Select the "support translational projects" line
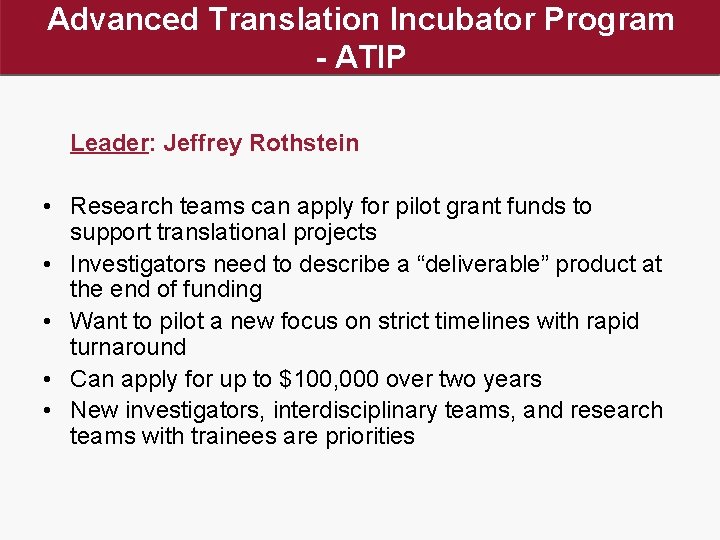 (223, 232)
